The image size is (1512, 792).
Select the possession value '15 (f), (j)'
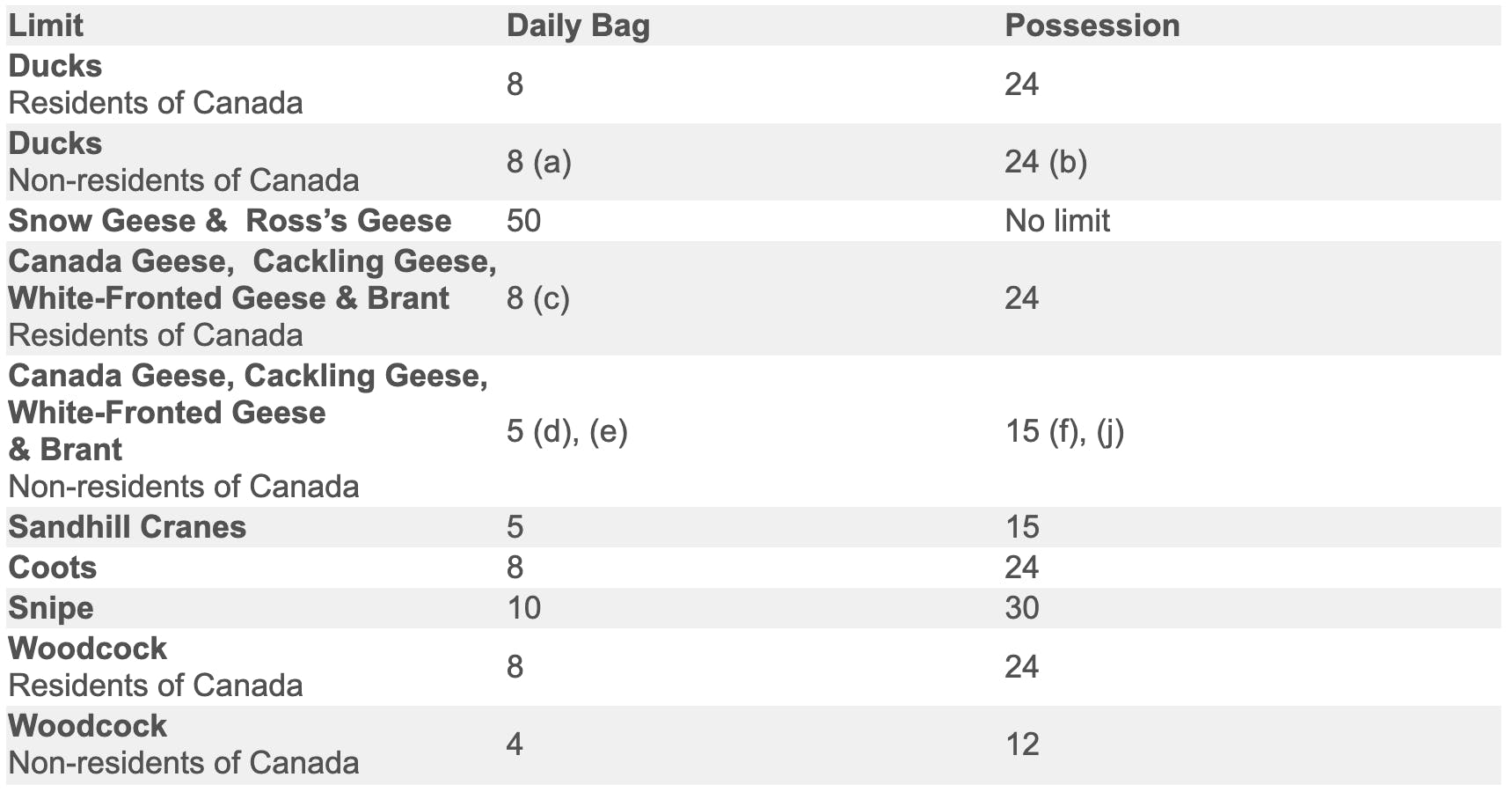point(1063,431)
